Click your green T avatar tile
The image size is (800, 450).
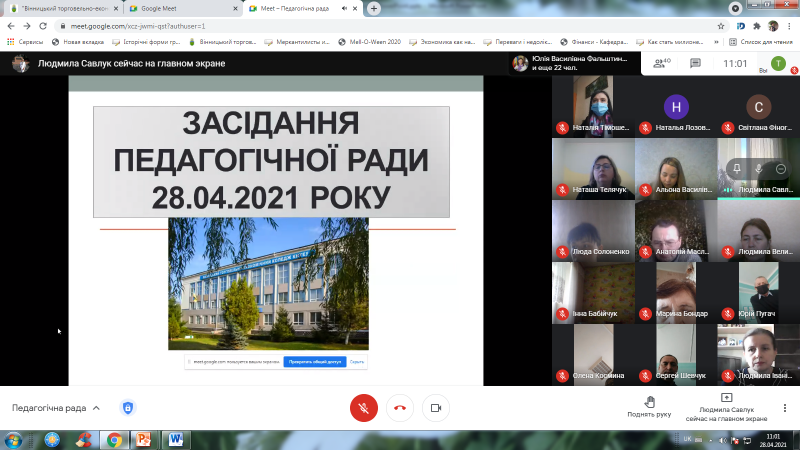pos(778,63)
